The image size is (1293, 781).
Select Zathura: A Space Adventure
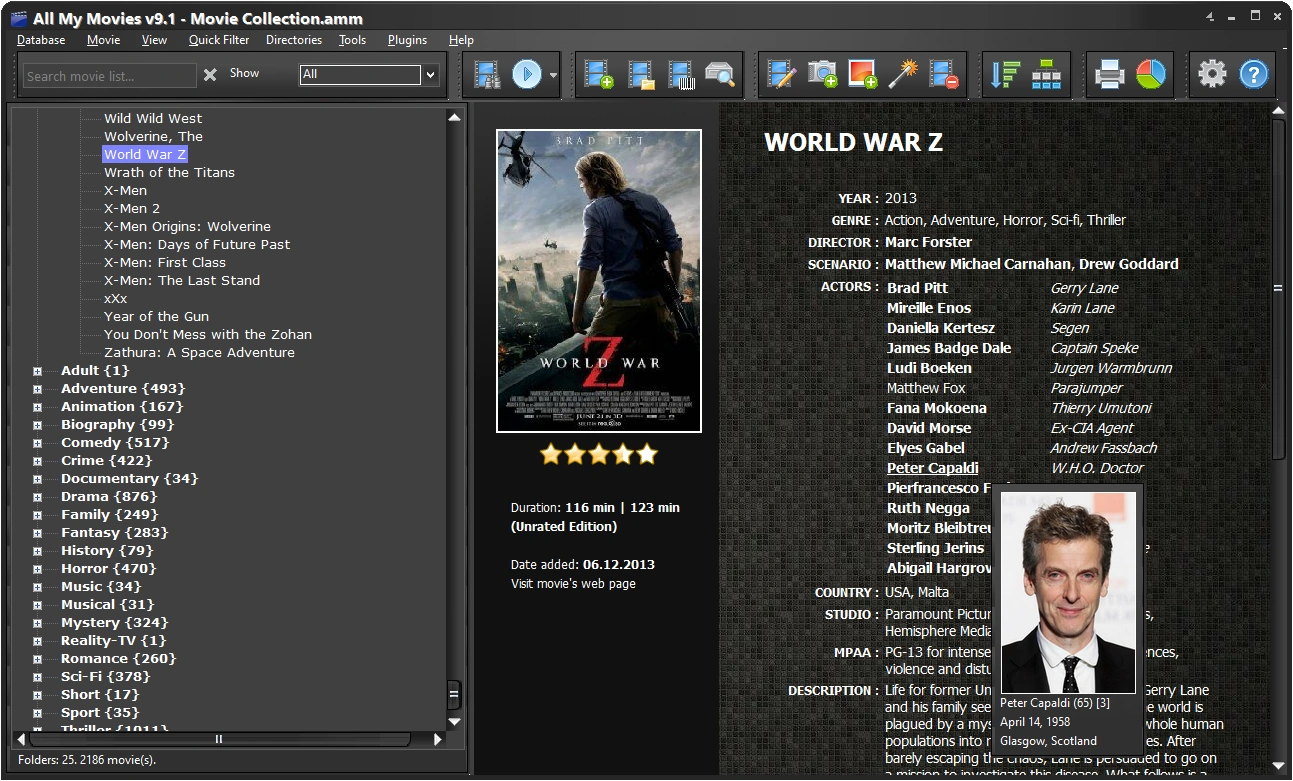(x=199, y=352)
